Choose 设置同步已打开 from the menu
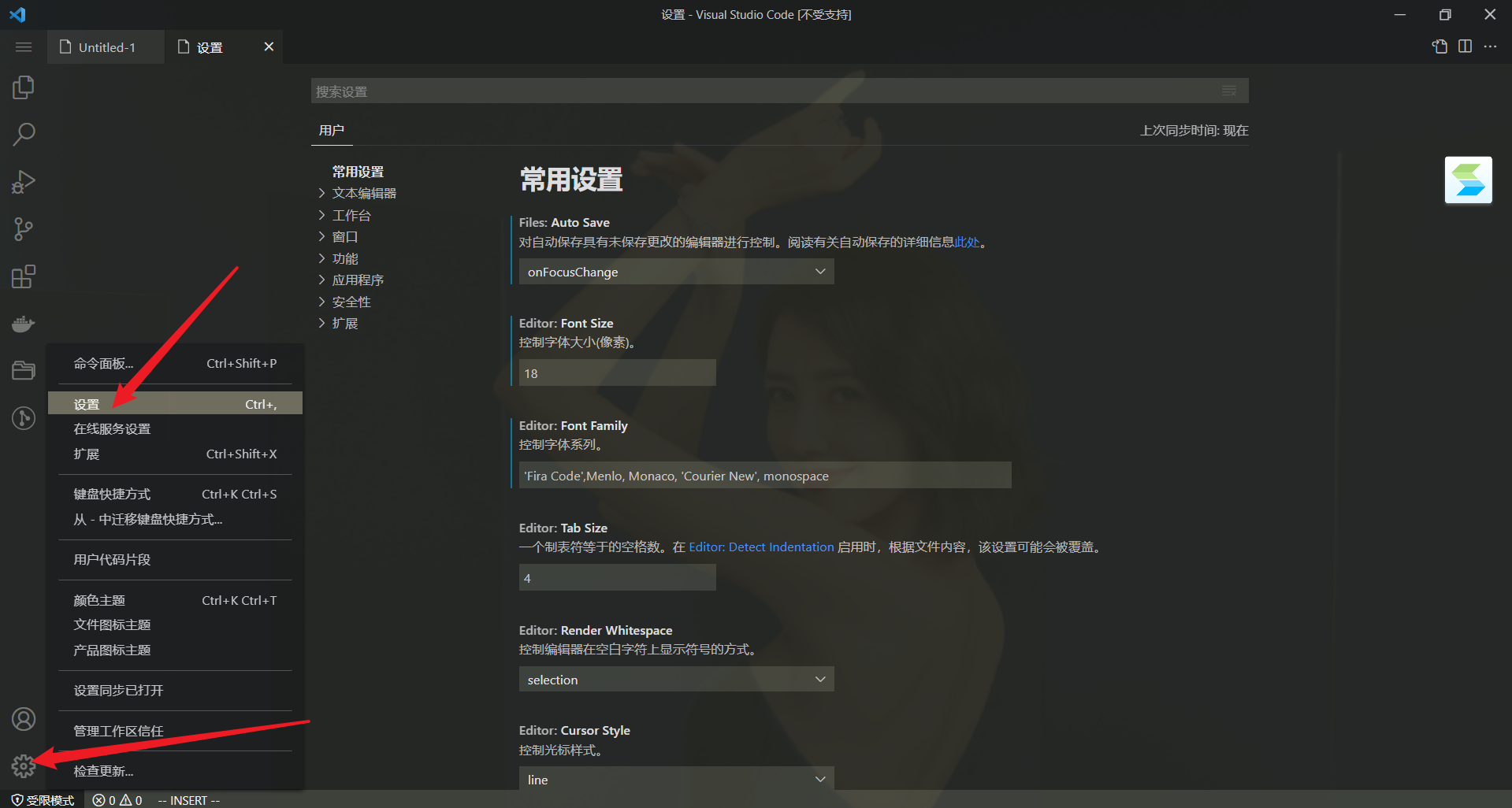The height and width of the screenshot is (808, 1512). tap(175, 690)
